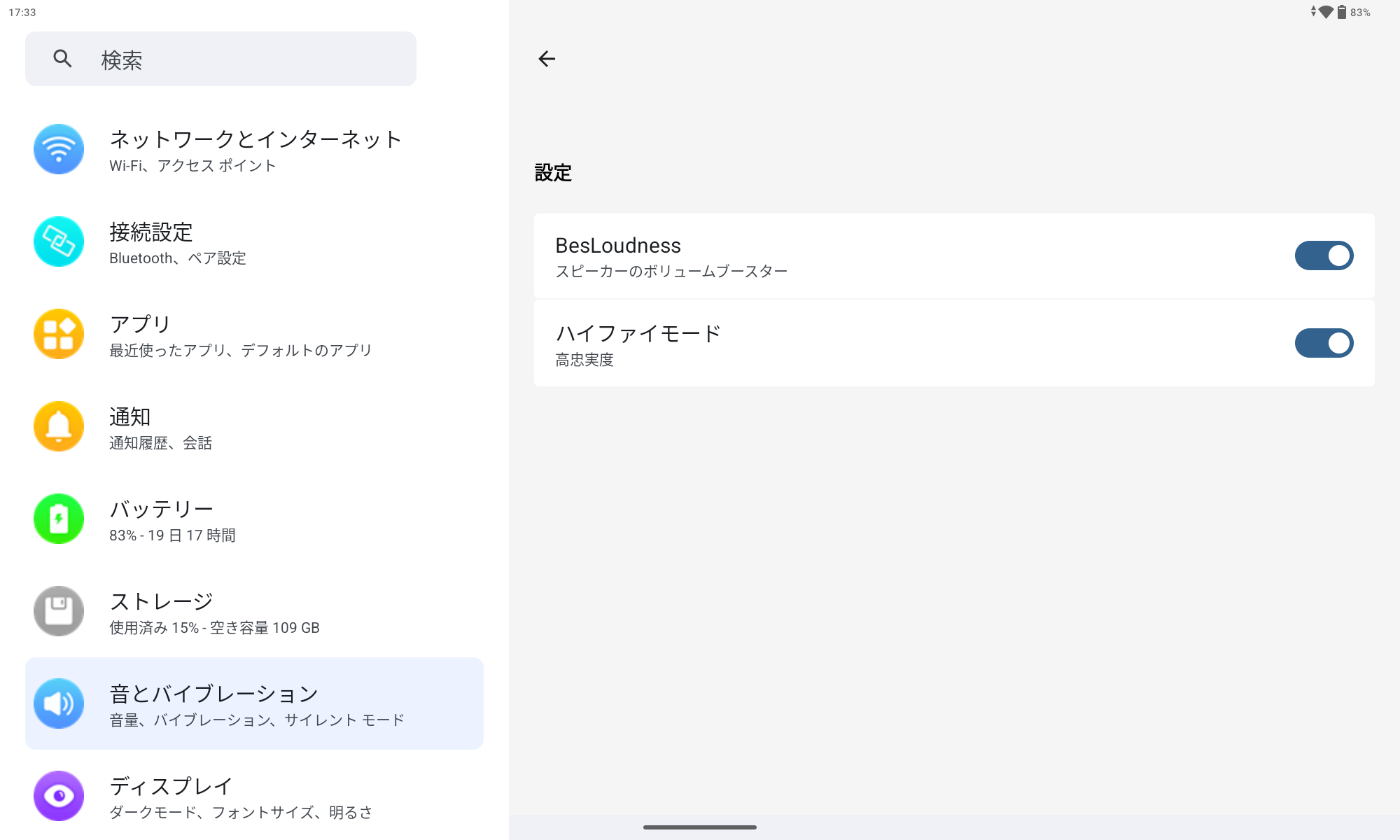Viewport: 1400px width, 840px height.
Task: Click the search magnifier icon
Action: pos(63,59)
